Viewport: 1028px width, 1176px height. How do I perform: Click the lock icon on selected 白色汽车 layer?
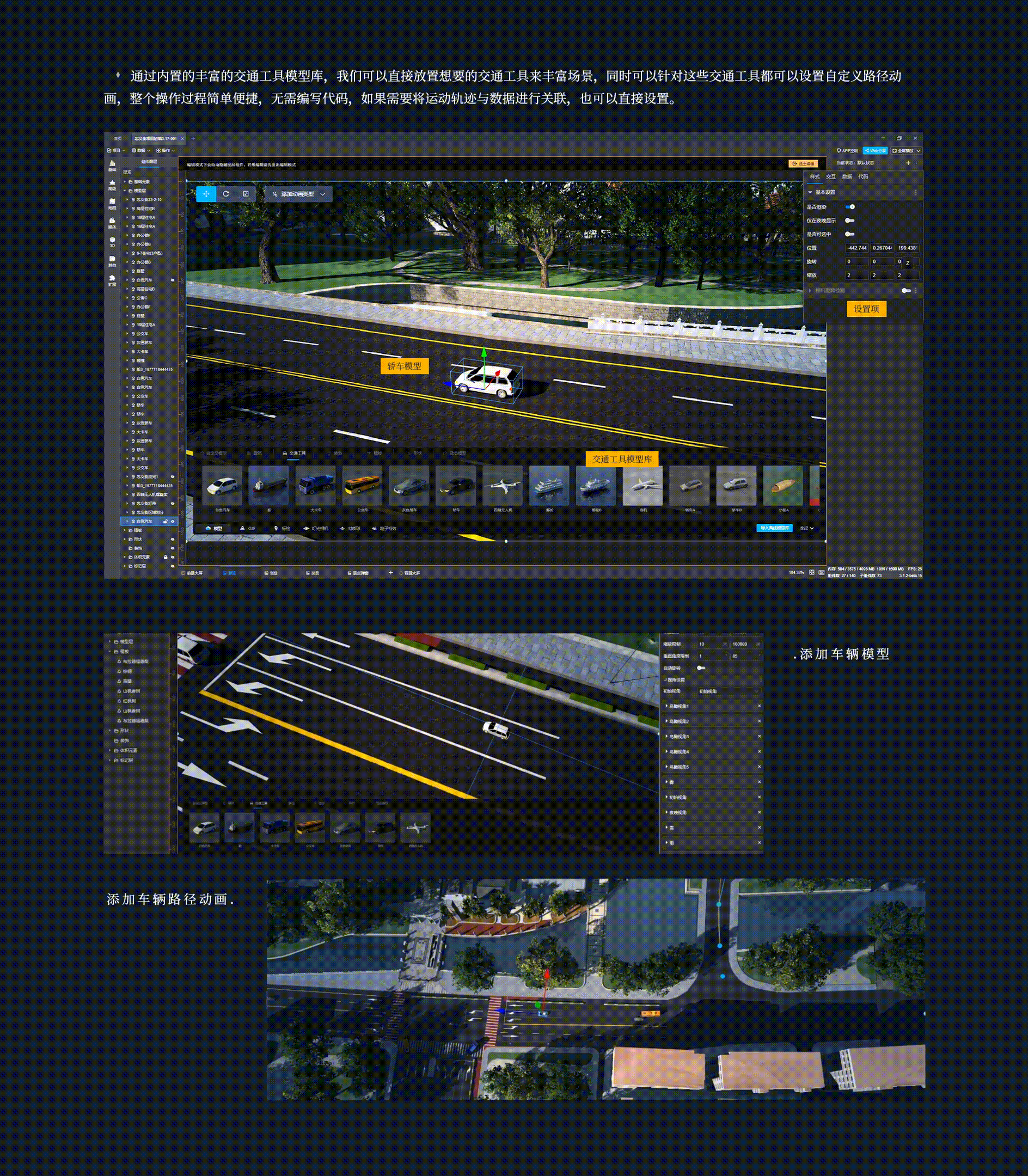[x=165, y=522]
